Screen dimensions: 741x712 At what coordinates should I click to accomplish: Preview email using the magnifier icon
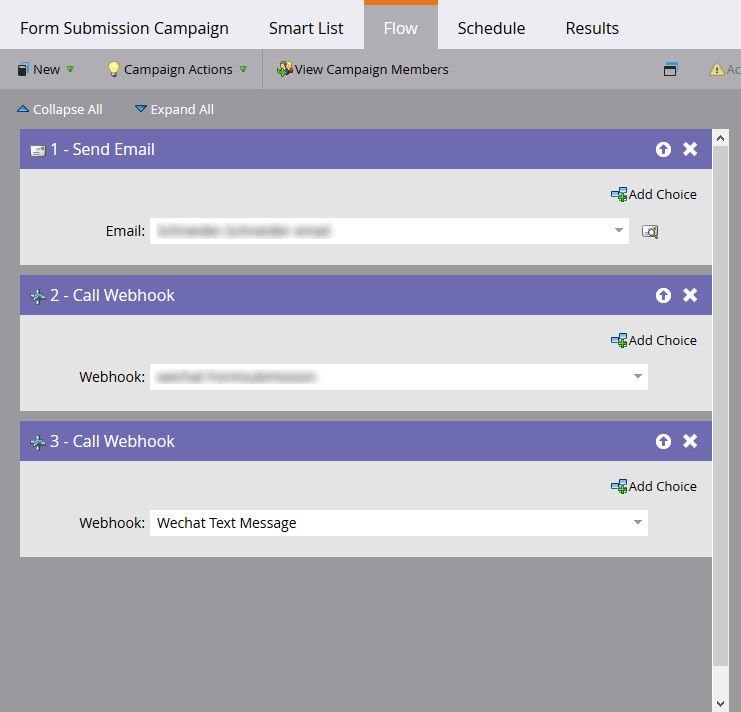click(650, 232)
